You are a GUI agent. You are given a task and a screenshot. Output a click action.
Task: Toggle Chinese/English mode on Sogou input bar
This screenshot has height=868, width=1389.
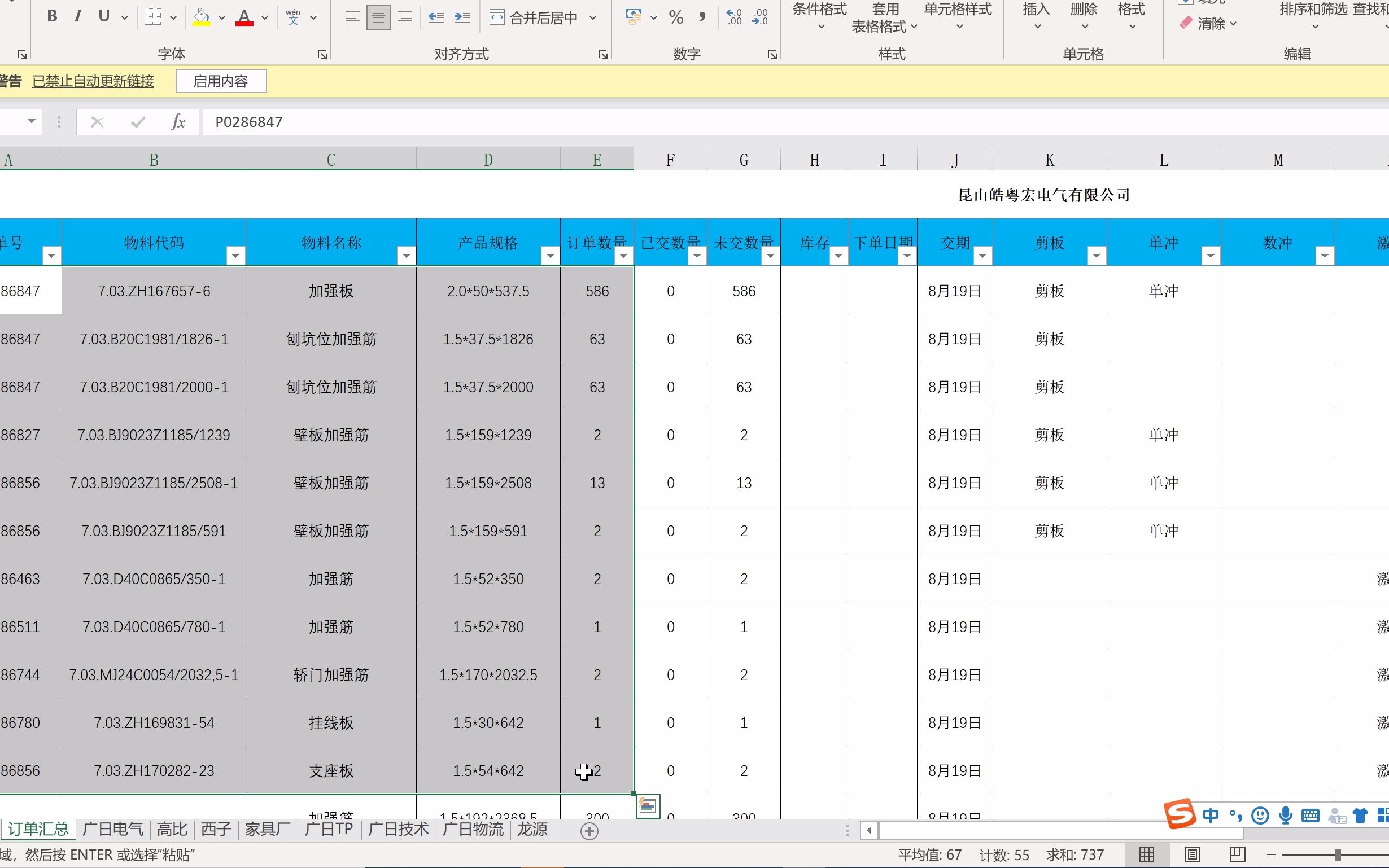(x=1212, y=815)
